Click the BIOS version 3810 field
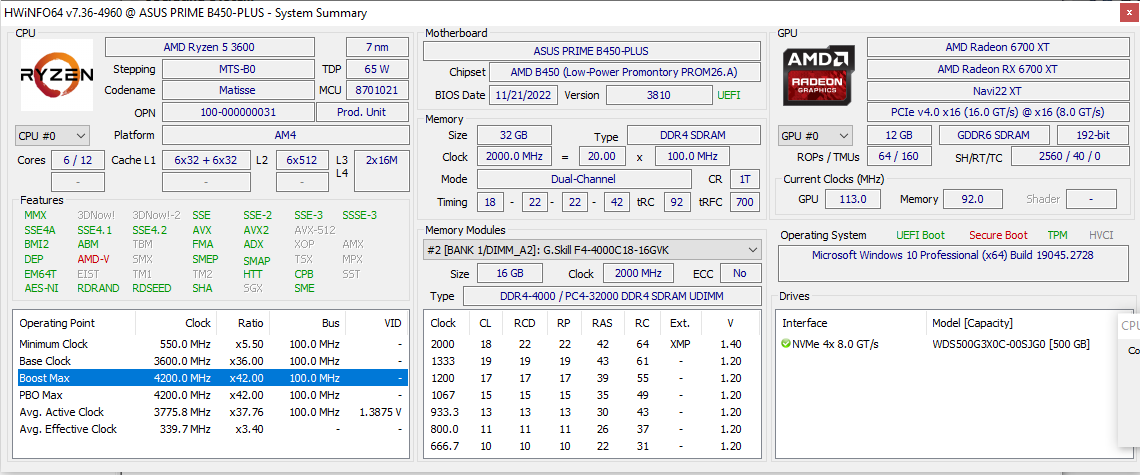 (x=659, y=95)
